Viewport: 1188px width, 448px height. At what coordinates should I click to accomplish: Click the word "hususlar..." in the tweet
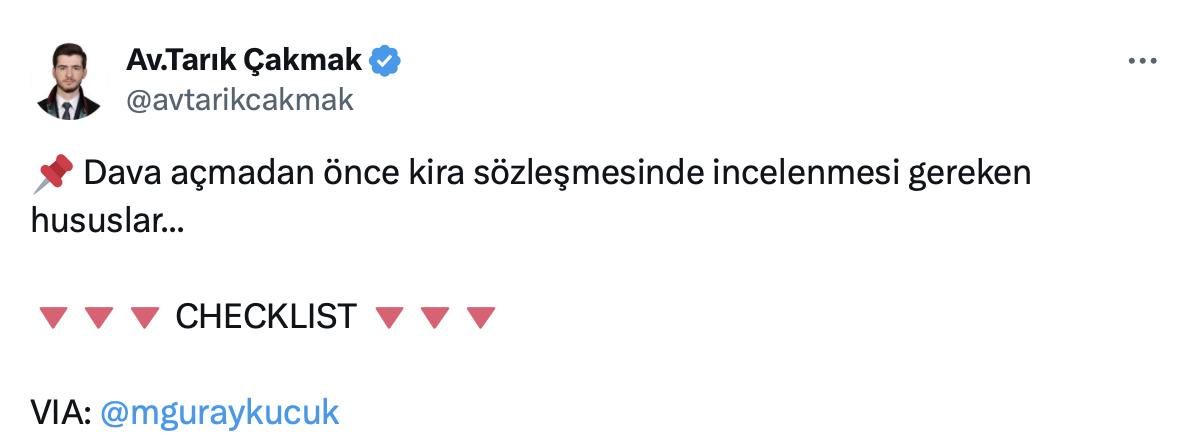pyautogui.click(x=107, y=221)
